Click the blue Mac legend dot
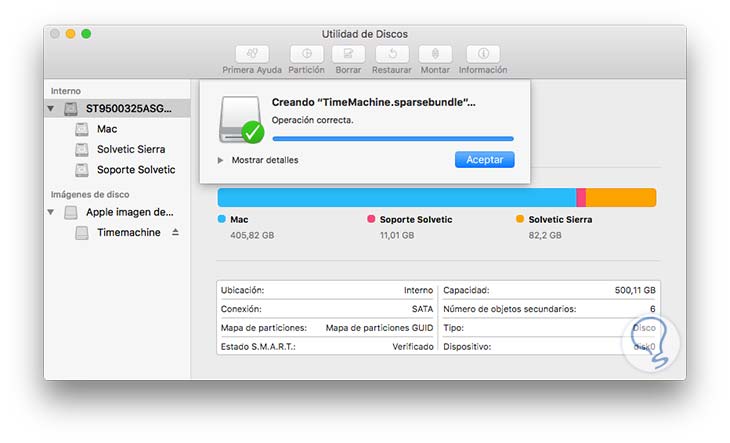Viewport: 730px width, 443px height. pos(222,219)
